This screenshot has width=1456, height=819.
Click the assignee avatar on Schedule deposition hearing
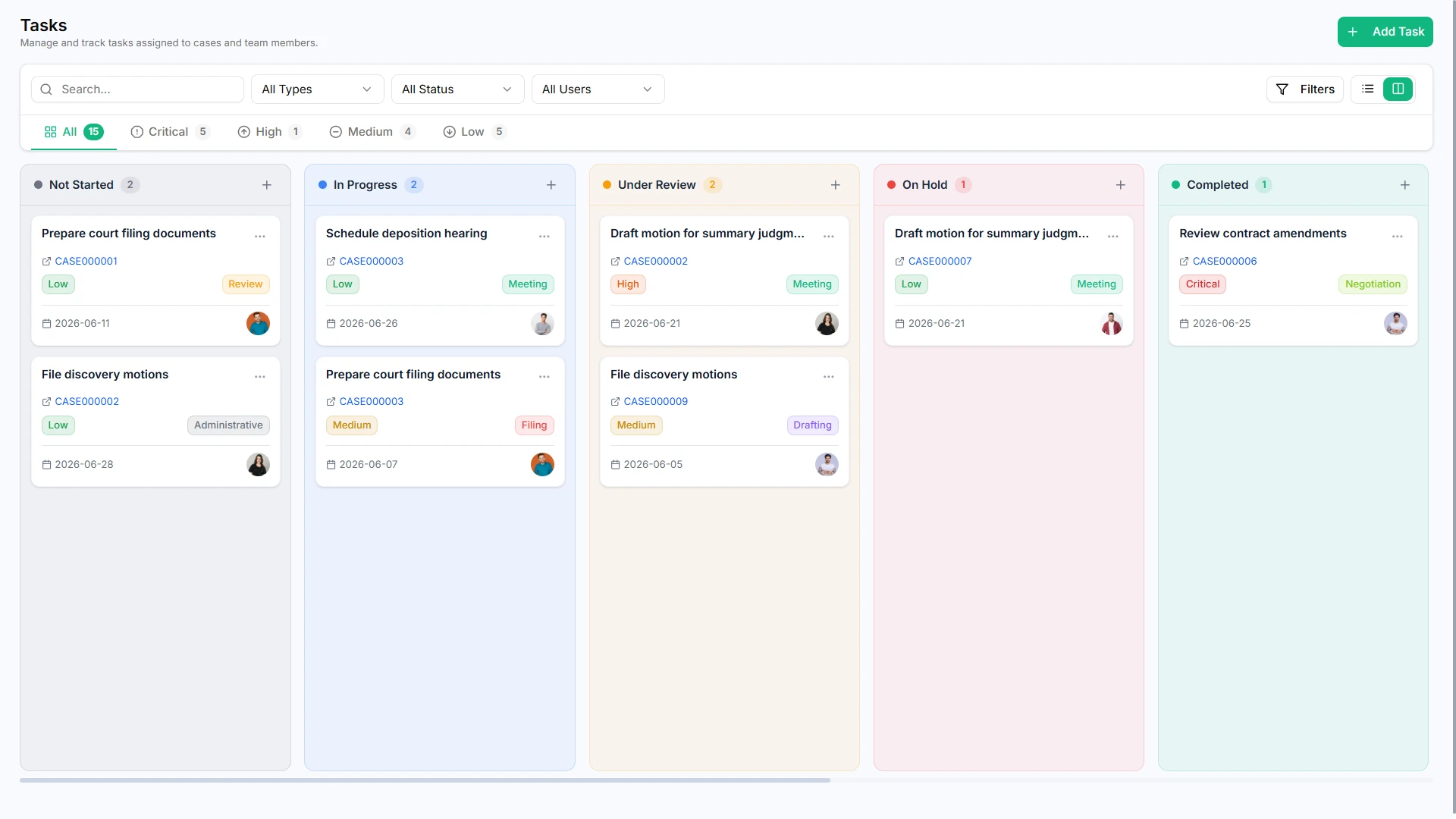542,324
